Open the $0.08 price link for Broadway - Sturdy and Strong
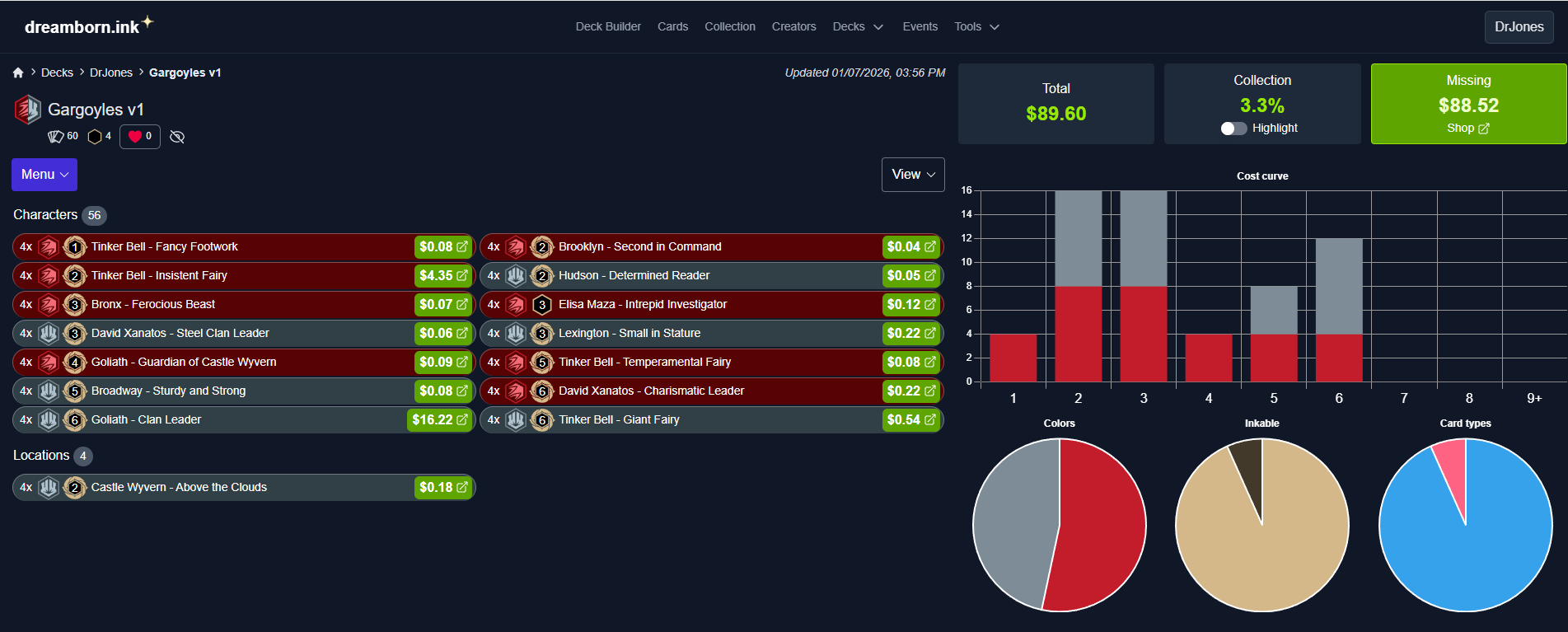The image size is (1568, 632). 443,391
